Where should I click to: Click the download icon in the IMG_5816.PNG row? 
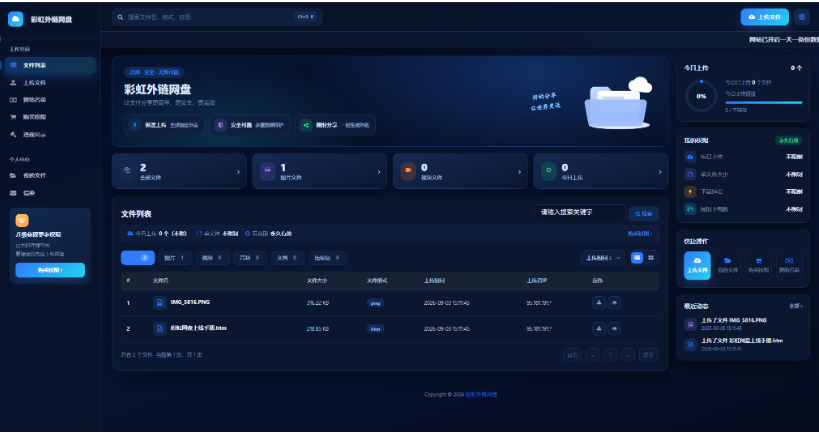[599, 303]
